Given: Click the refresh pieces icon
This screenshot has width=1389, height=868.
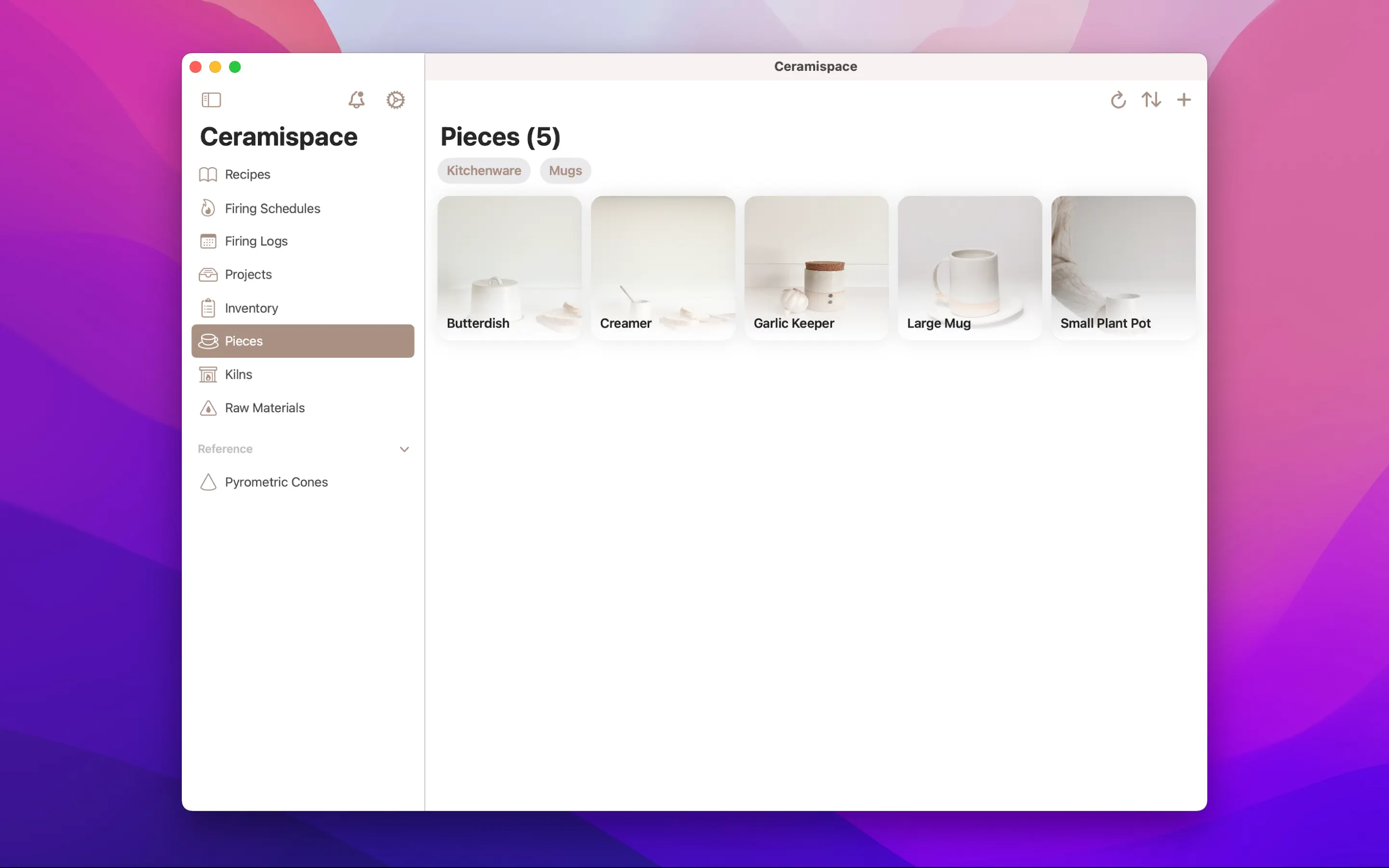Looking at the screenshot, I should coord(1117,100).
